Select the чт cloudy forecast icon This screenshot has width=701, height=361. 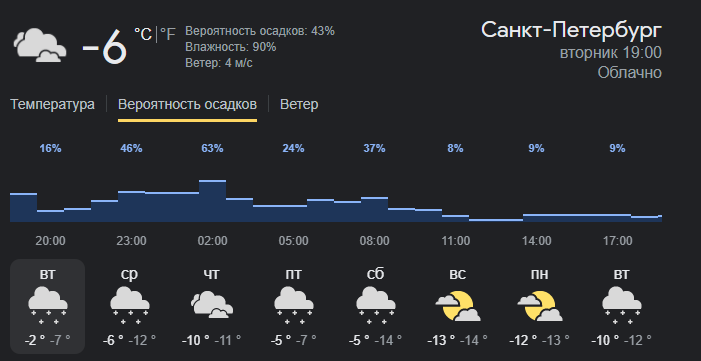click(211, 305)
